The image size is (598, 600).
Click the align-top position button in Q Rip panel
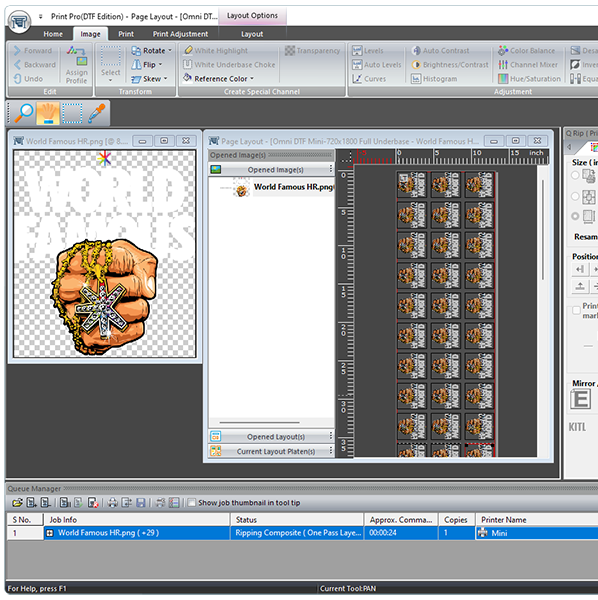tap(580, 286)
